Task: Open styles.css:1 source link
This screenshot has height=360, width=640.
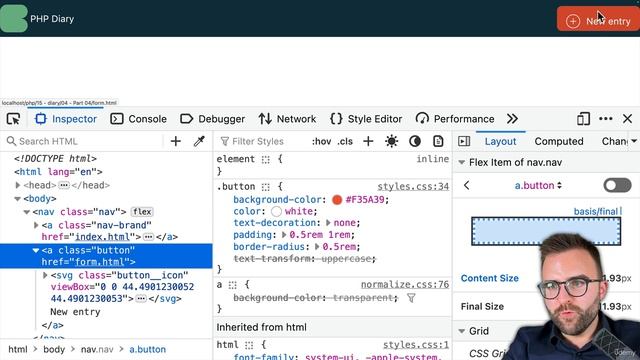Action: (416, 345)
